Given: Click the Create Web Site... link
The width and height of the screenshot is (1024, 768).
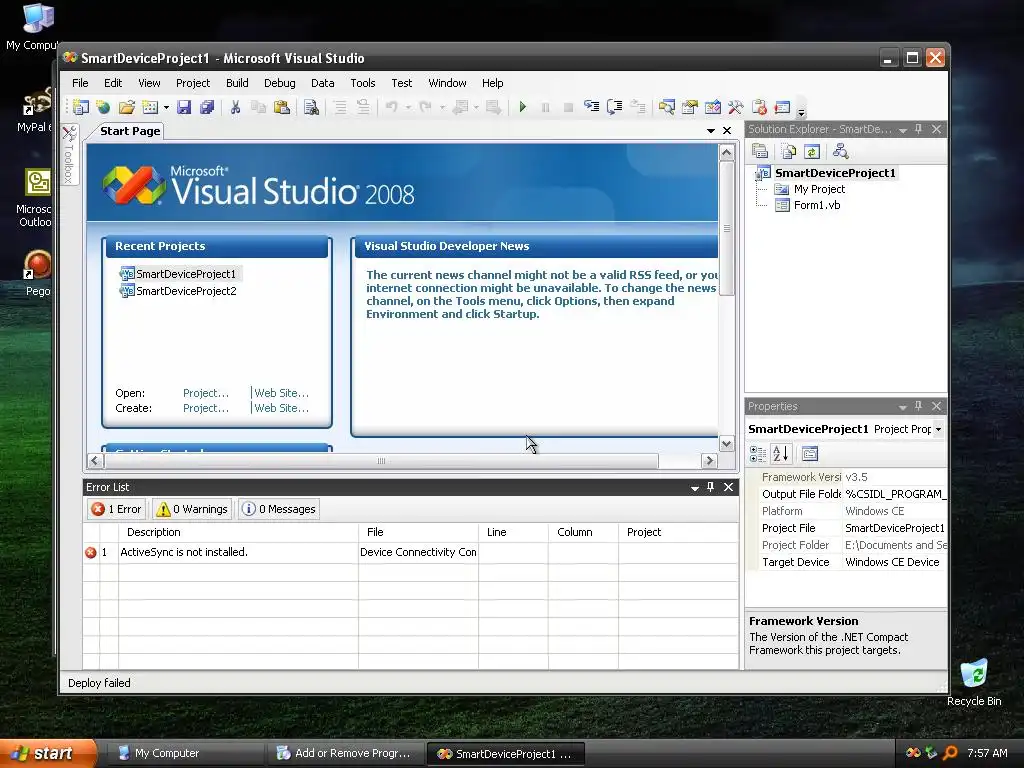Looking at the screenshot, I should click(281, 408).
